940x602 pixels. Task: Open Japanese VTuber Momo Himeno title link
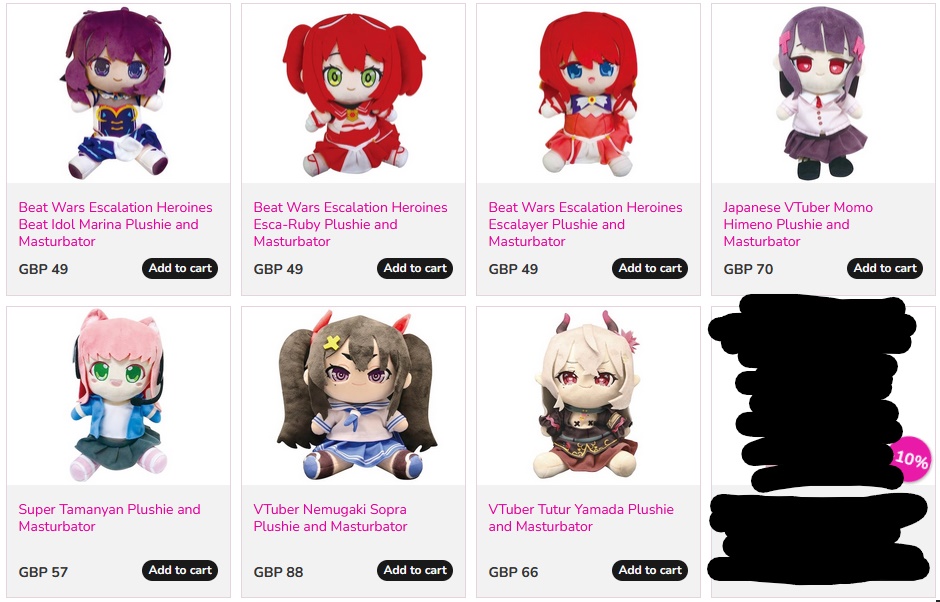[798, 224]
